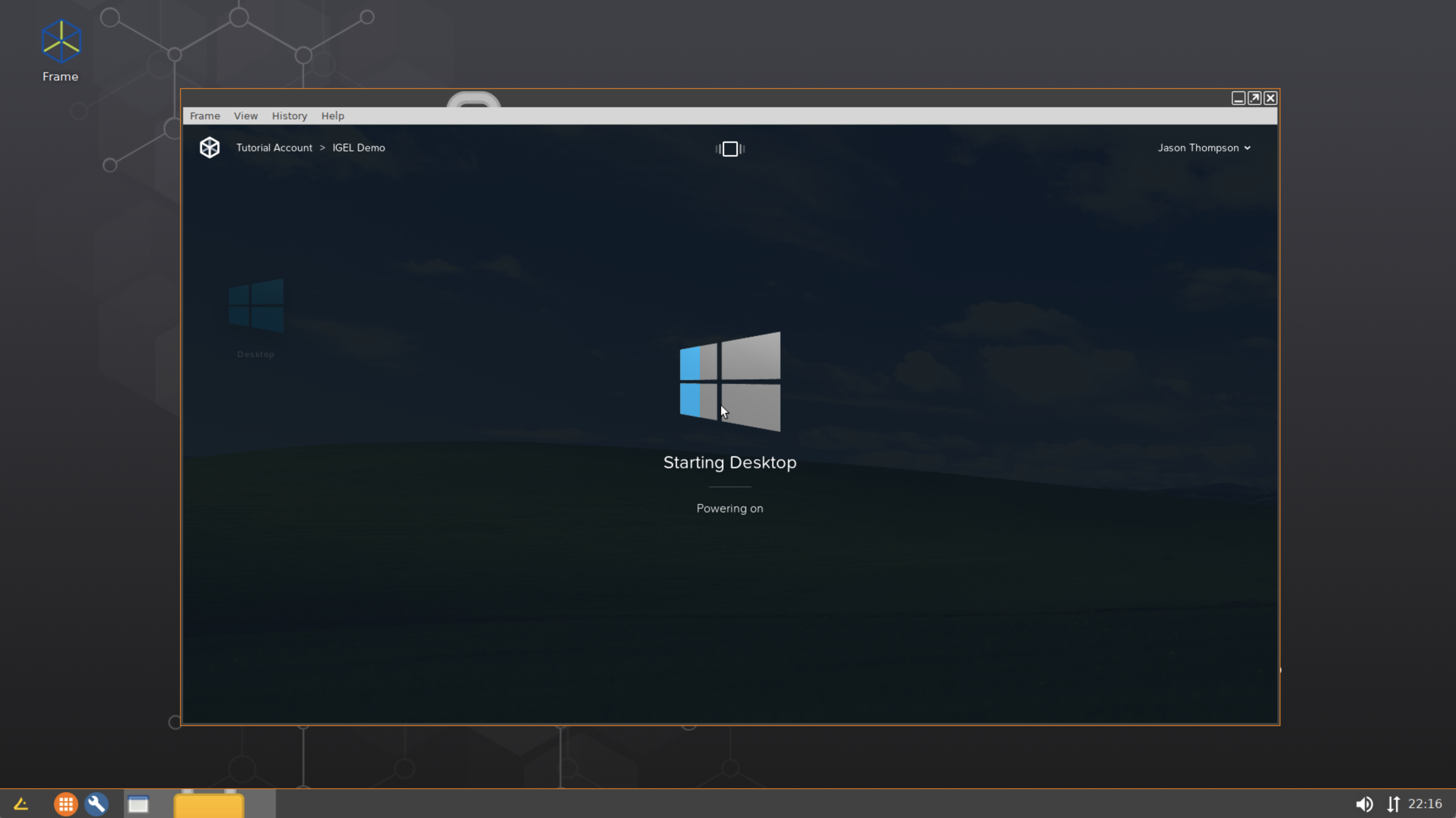Screen dimensions: 1456x818
Task: Click the Frame cube logo beside the breadcrumb
Action: (x=210, y=147)
